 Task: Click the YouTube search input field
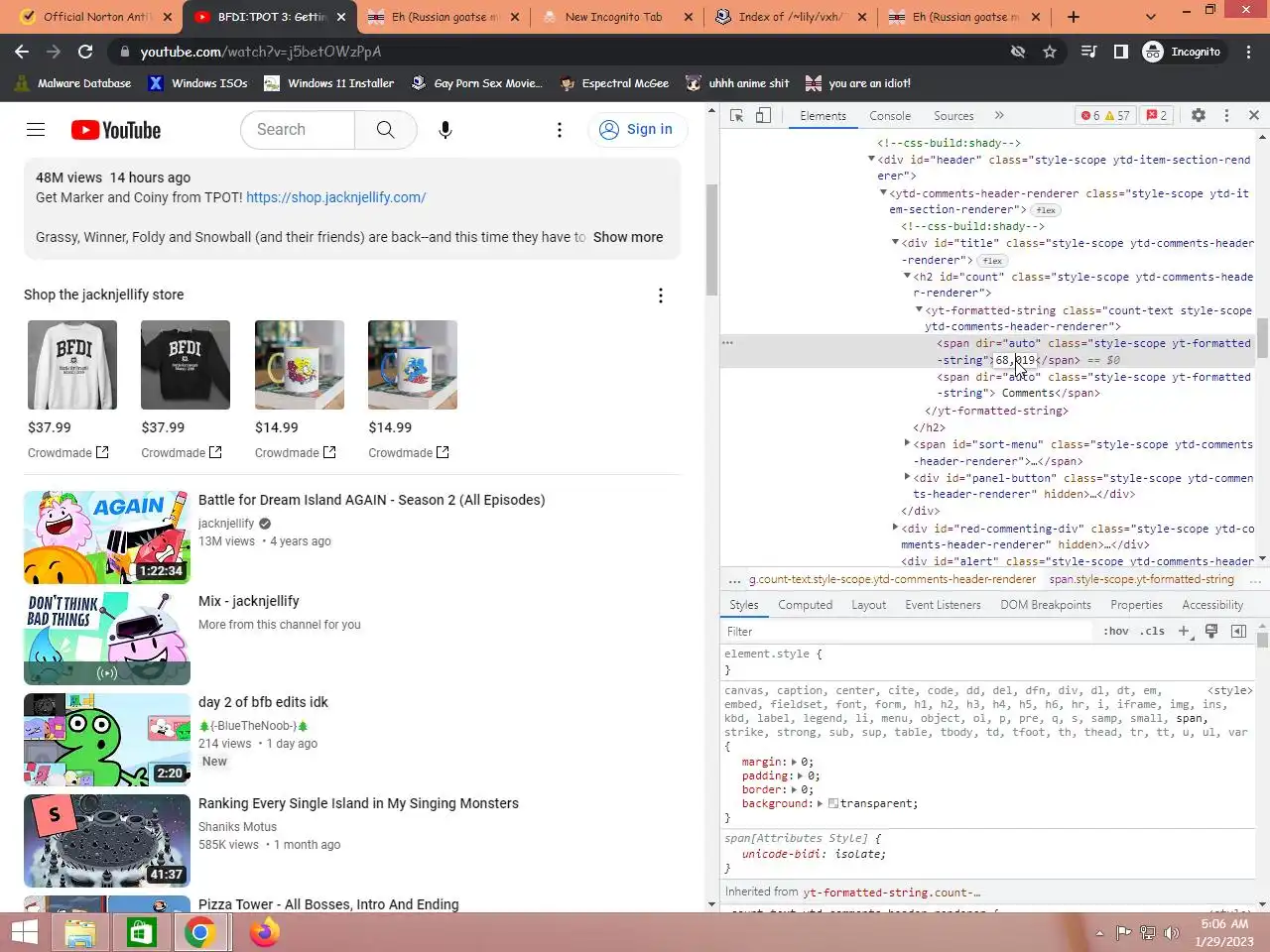[298, 130]
